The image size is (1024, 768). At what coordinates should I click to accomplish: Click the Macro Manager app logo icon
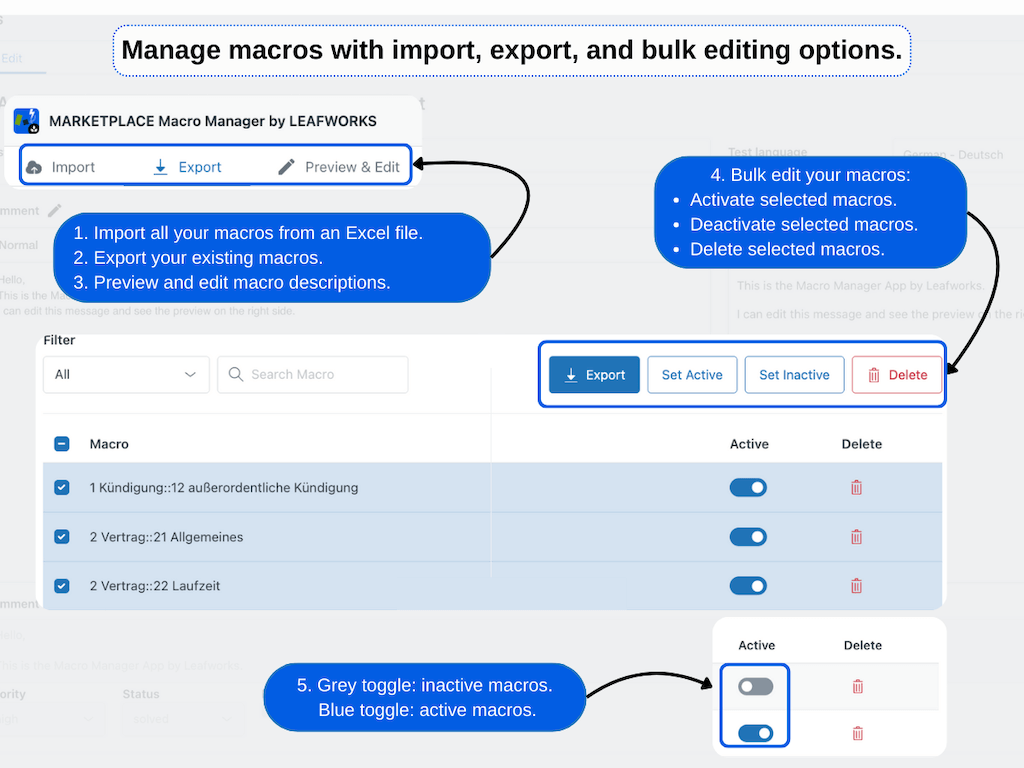point(27,120)
